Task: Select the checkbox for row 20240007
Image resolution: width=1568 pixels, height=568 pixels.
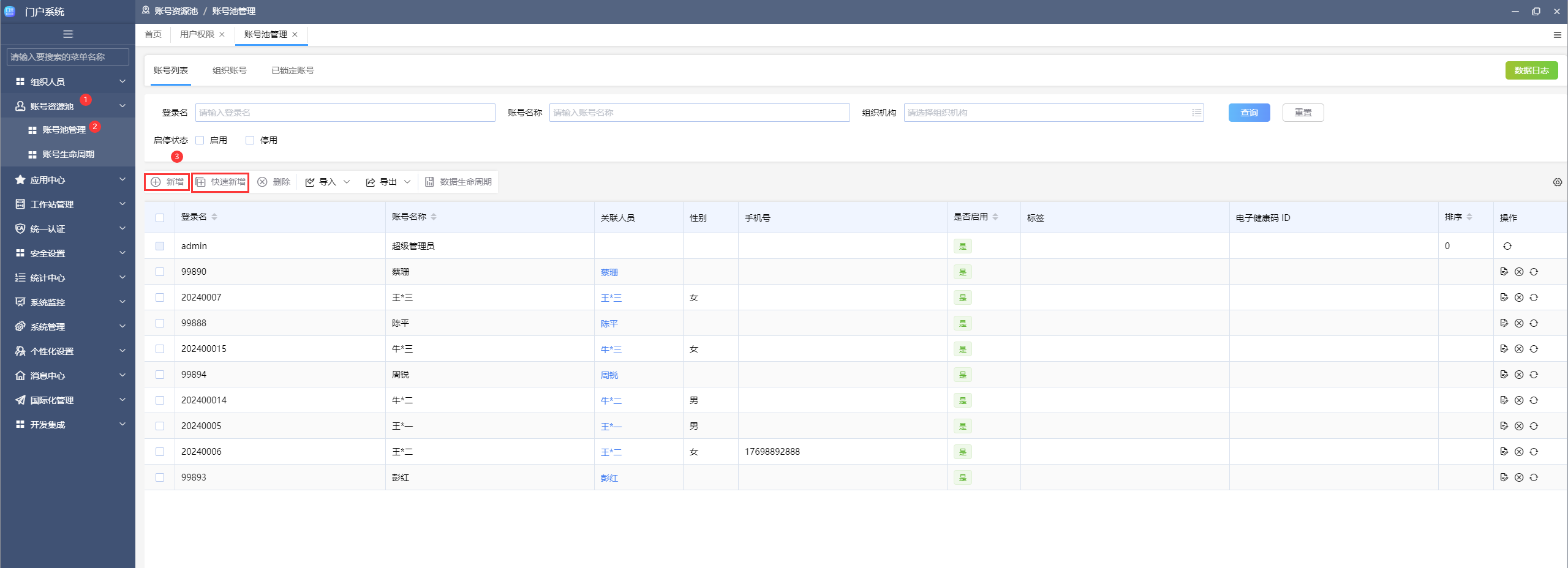Action: point(160,297)
